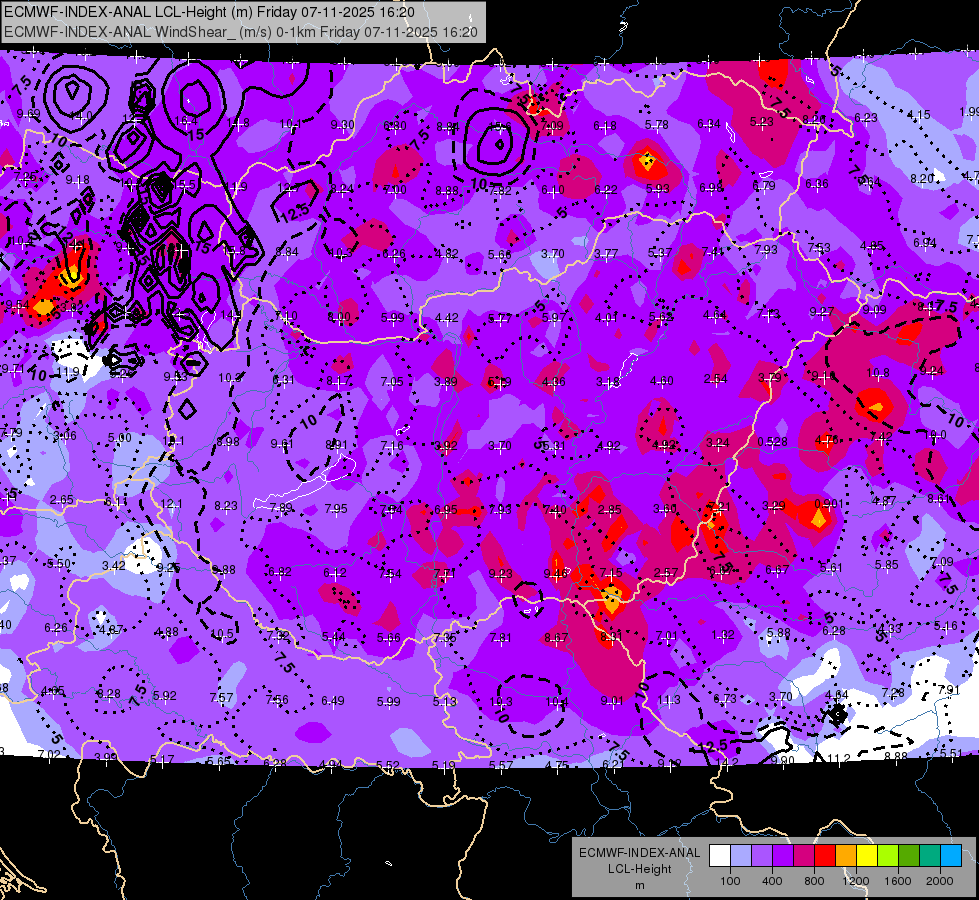This screenshot has height=900, width=979.
Task: Click the 7.81 wind shear value
Action: pos(501,638)
